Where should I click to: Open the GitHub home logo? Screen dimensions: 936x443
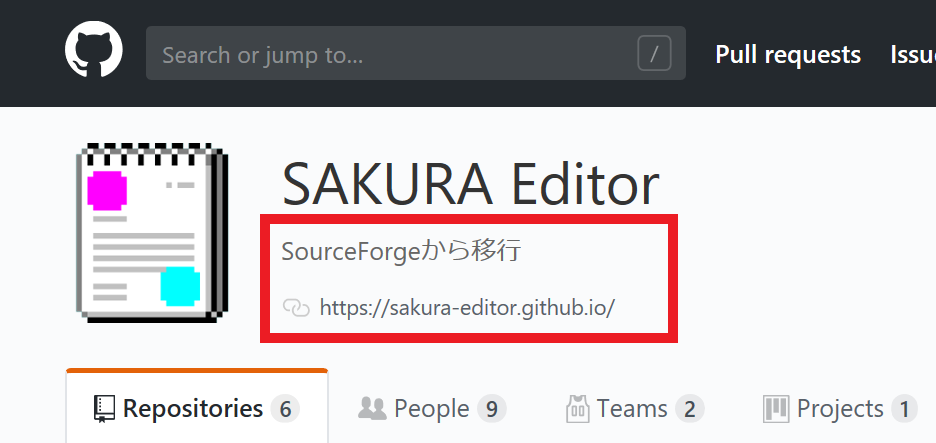point(94,50)
